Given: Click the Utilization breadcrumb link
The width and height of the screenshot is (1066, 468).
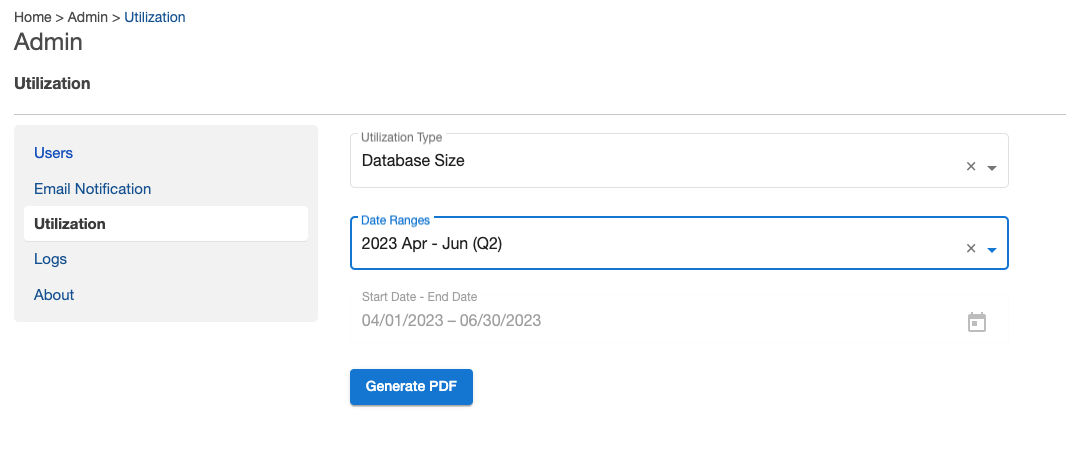Looking at the screenshot, I should click(x=154, y=17).
